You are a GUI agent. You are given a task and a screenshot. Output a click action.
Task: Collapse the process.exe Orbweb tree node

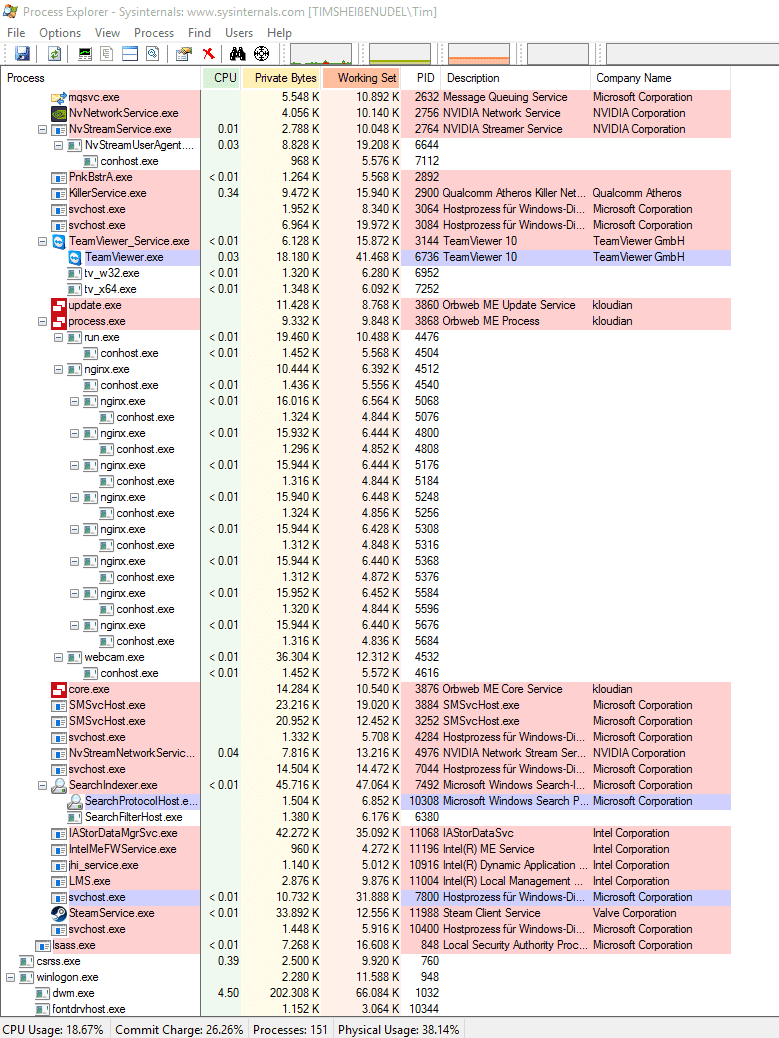[42, 322]
